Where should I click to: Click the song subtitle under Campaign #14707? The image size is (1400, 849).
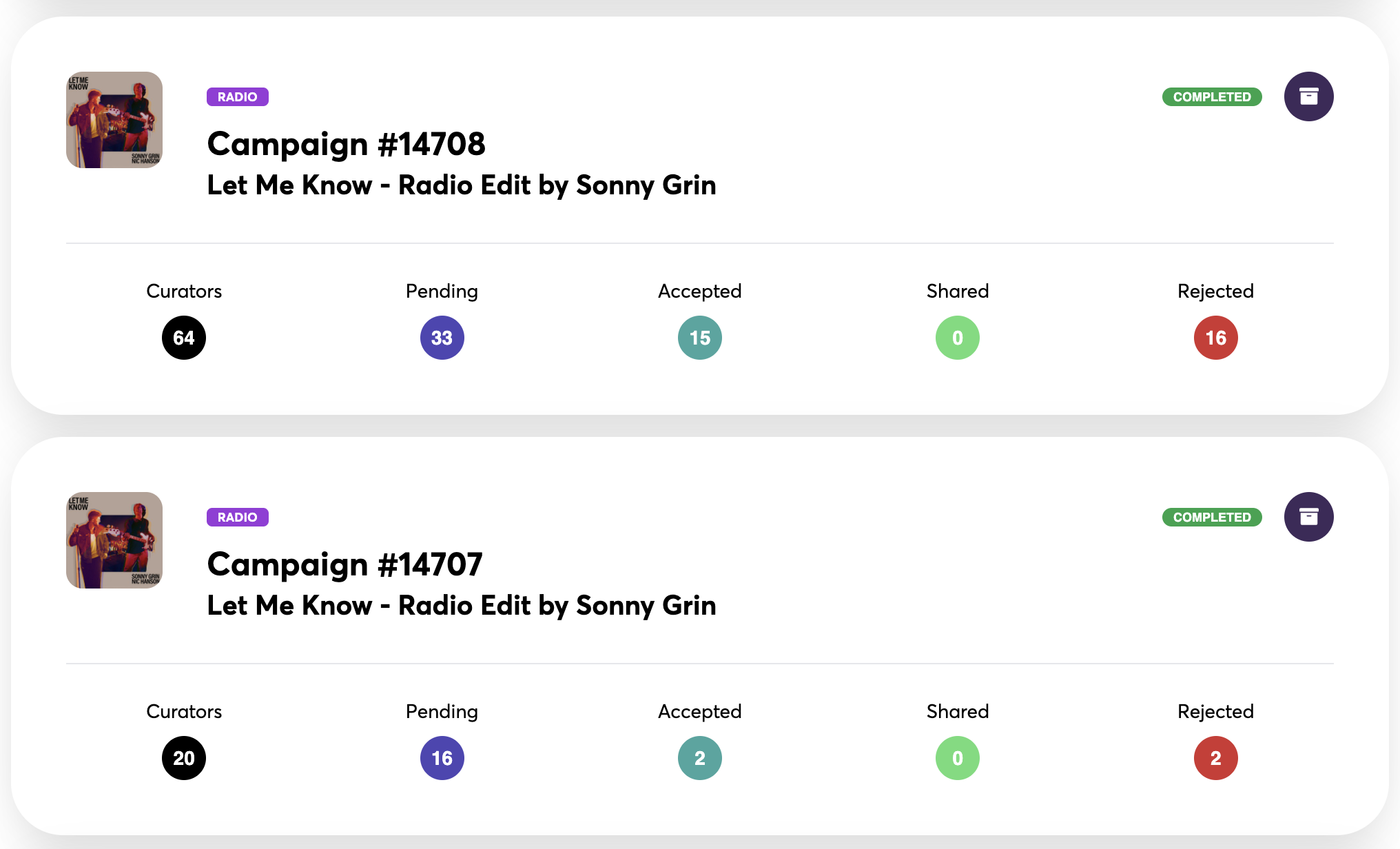pos(461,606)
